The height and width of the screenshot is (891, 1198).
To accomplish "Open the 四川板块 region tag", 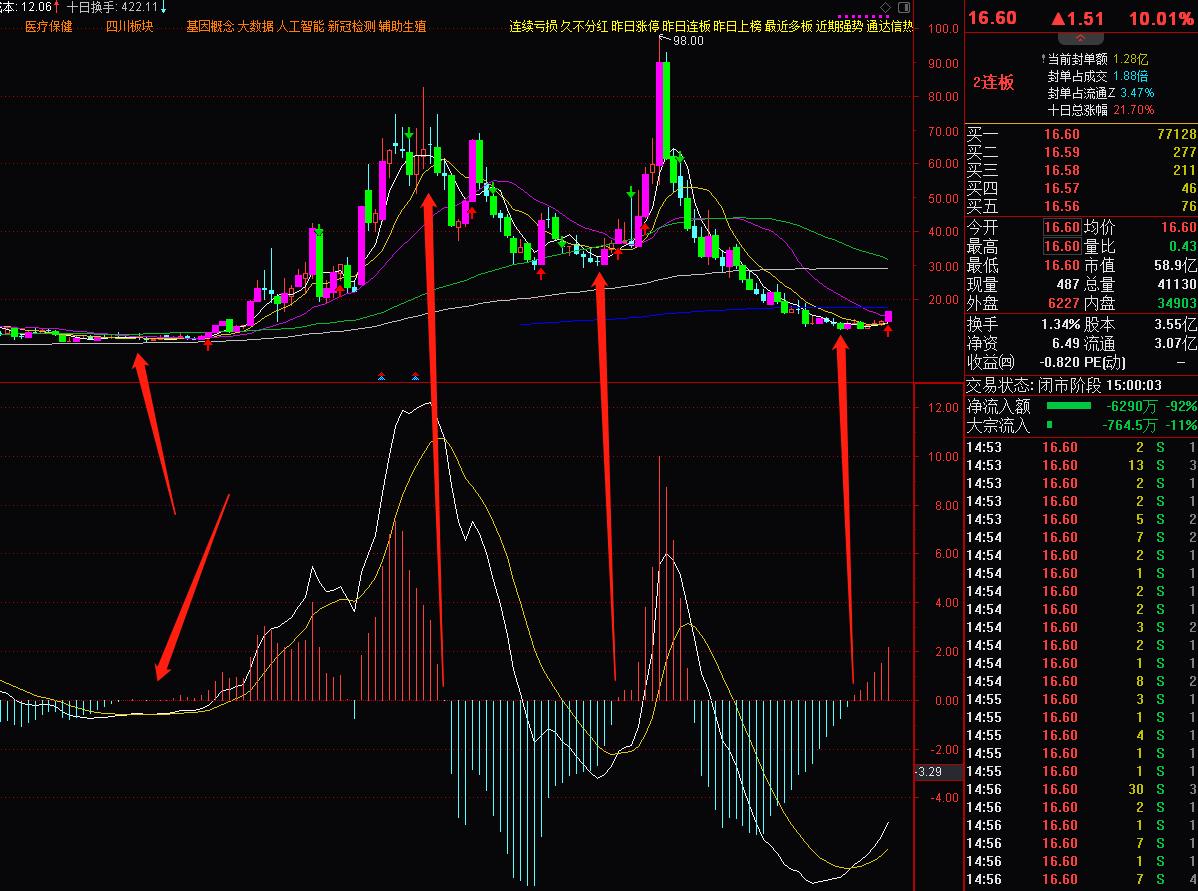I will click(129, 26).
